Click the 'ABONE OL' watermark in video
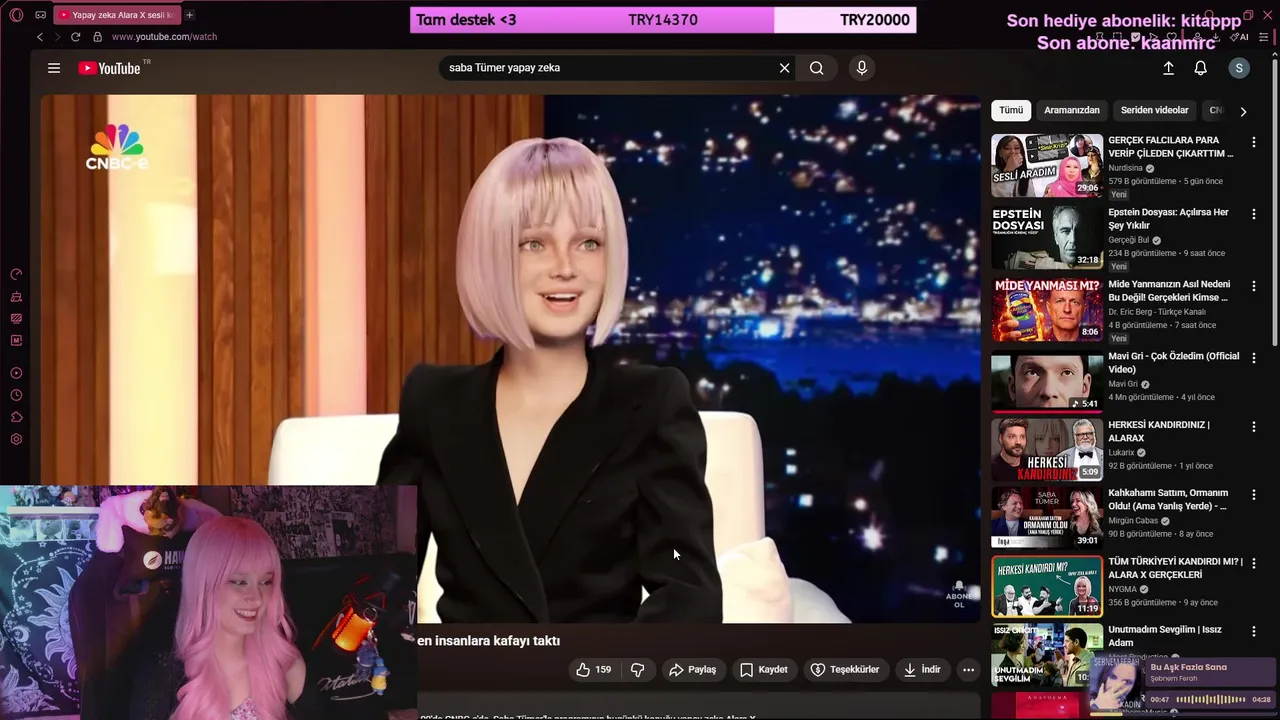The image size is (1280, 720). tap(958, 595)
